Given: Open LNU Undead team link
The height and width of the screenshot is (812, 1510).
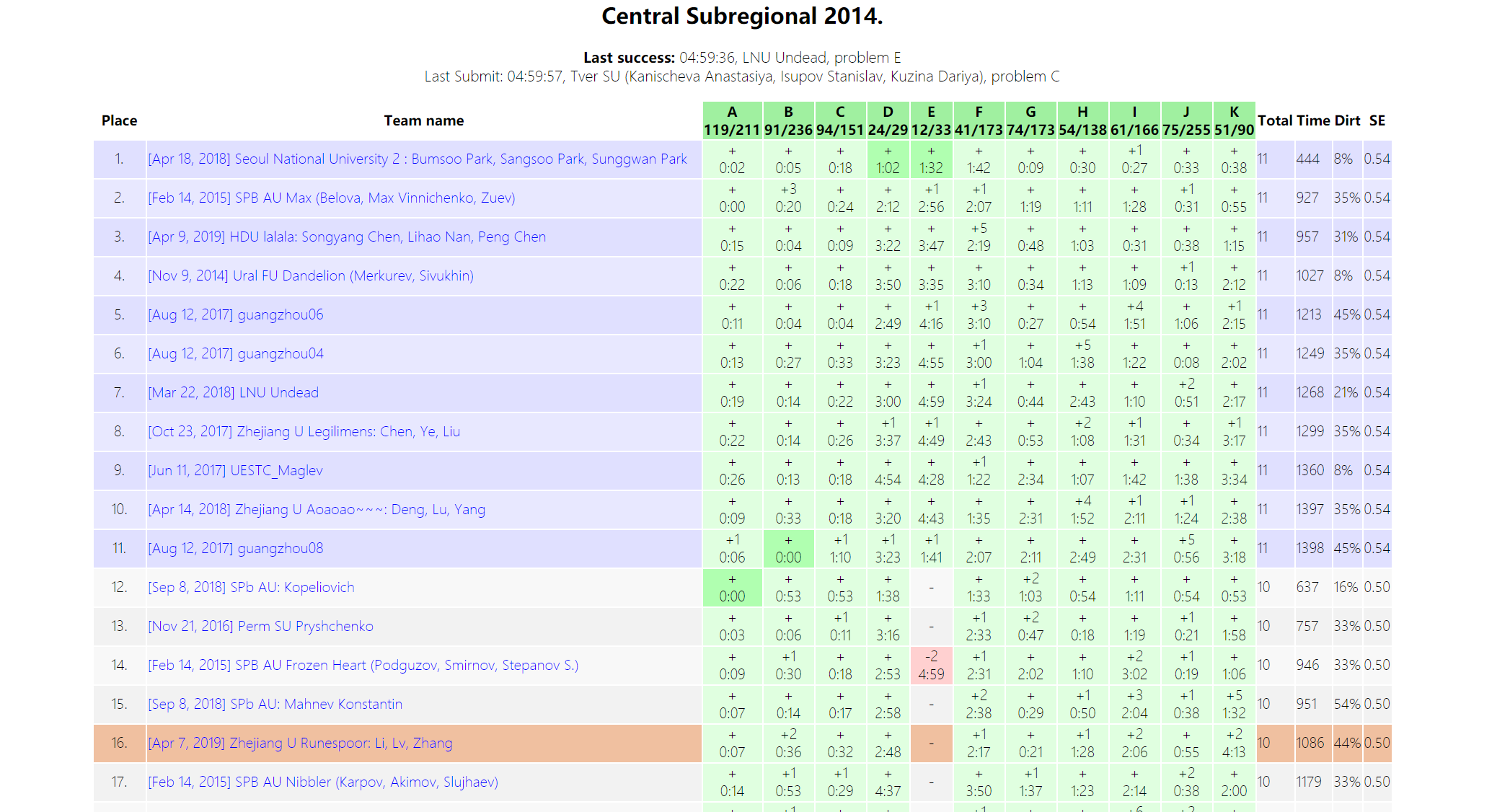Looking at the screenshot, I should point(233,393).
